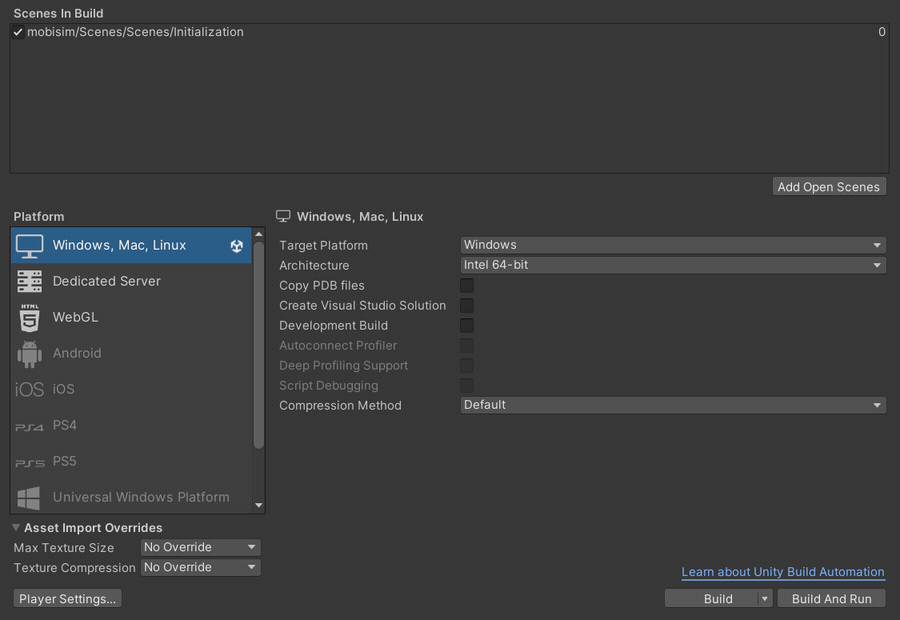The height and width of the screenshot is (620, 900).
Task: Select mobisim/Scenes/Scenes/Initialization scene row
Action: coord(449,32)
